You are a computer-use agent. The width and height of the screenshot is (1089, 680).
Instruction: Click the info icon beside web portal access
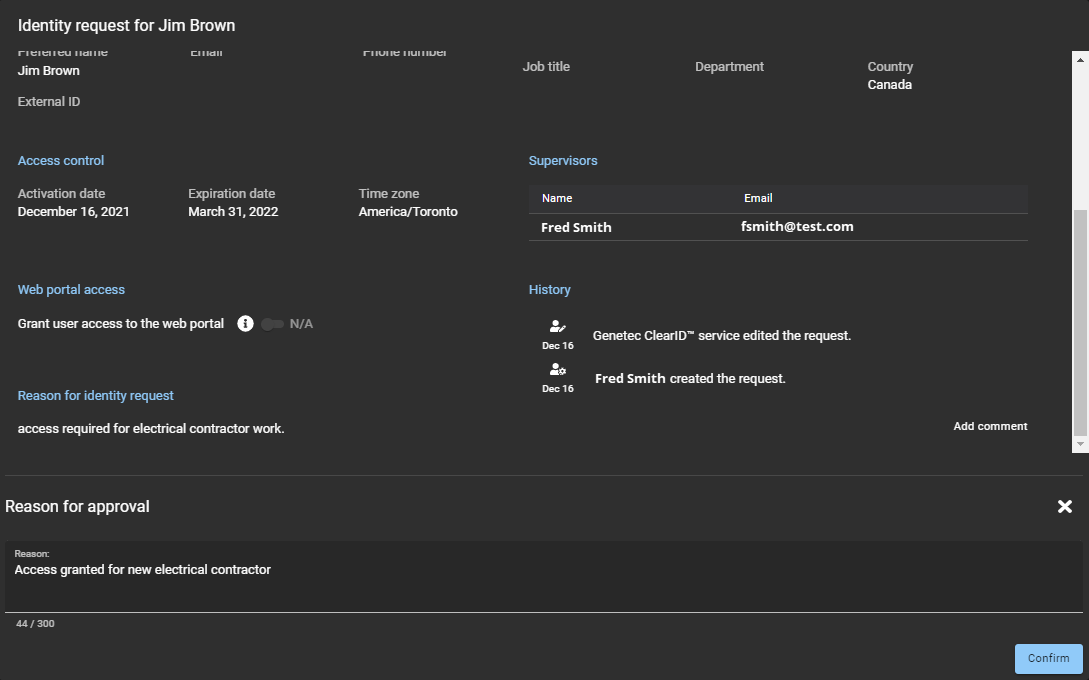245,324
